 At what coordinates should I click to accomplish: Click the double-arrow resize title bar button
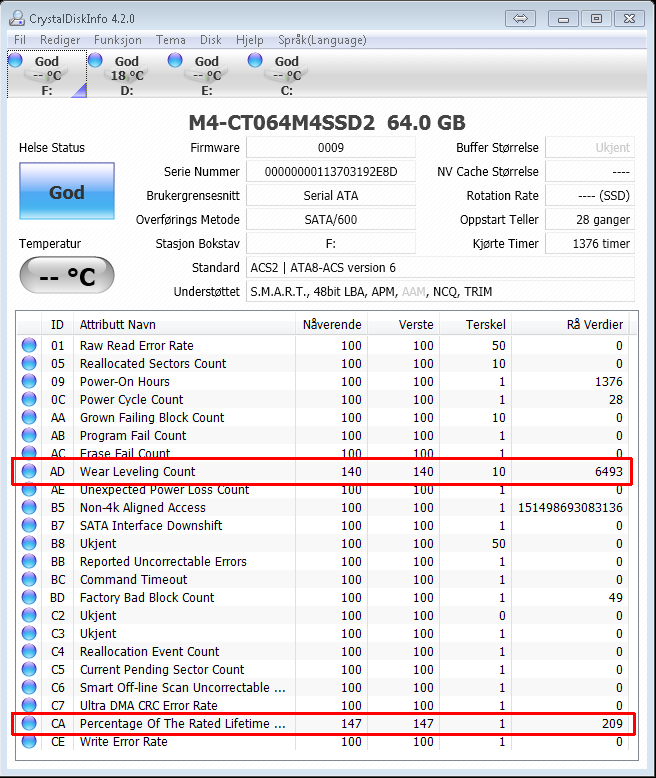tap(521, 19)
